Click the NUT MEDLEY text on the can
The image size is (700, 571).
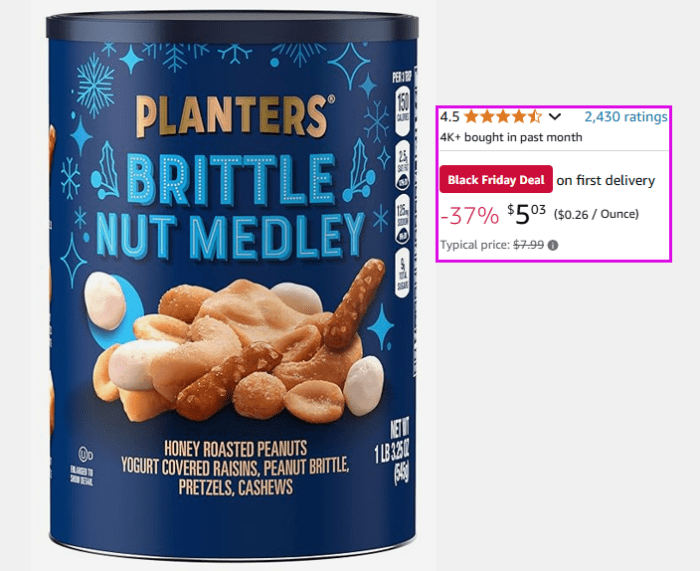tap(230, 238)
